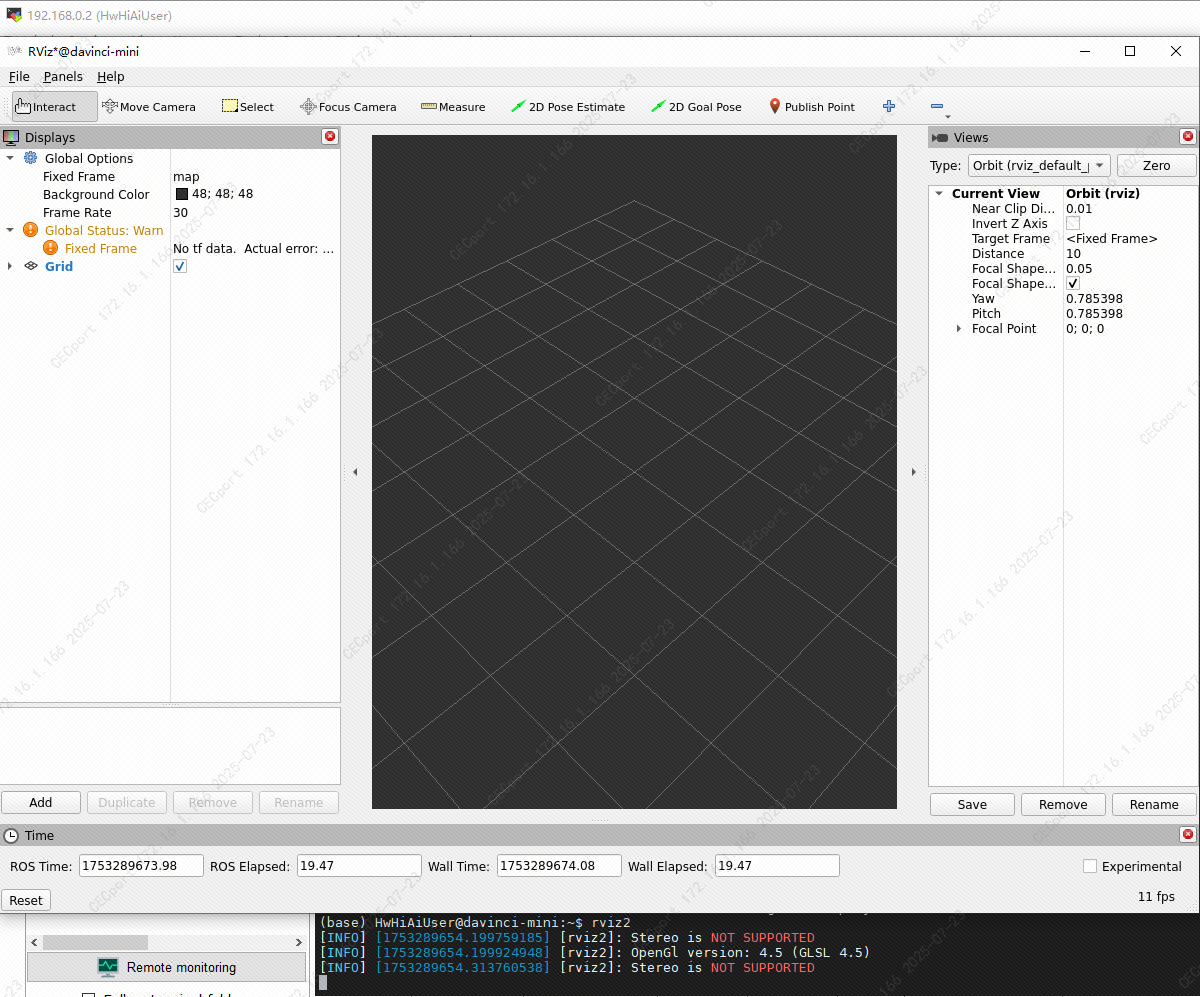Collapse the Global Status tree node
Image resolution: width=1200 pixels, height=997 pixels.
click(x=10, y=230)
